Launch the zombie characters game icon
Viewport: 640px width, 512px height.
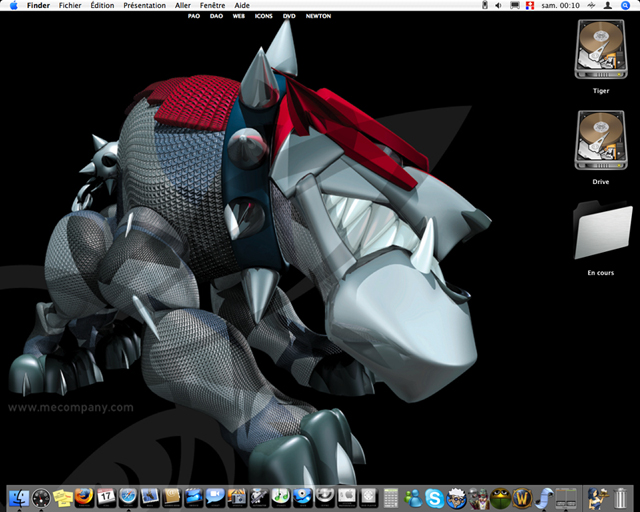coord(478,498)
